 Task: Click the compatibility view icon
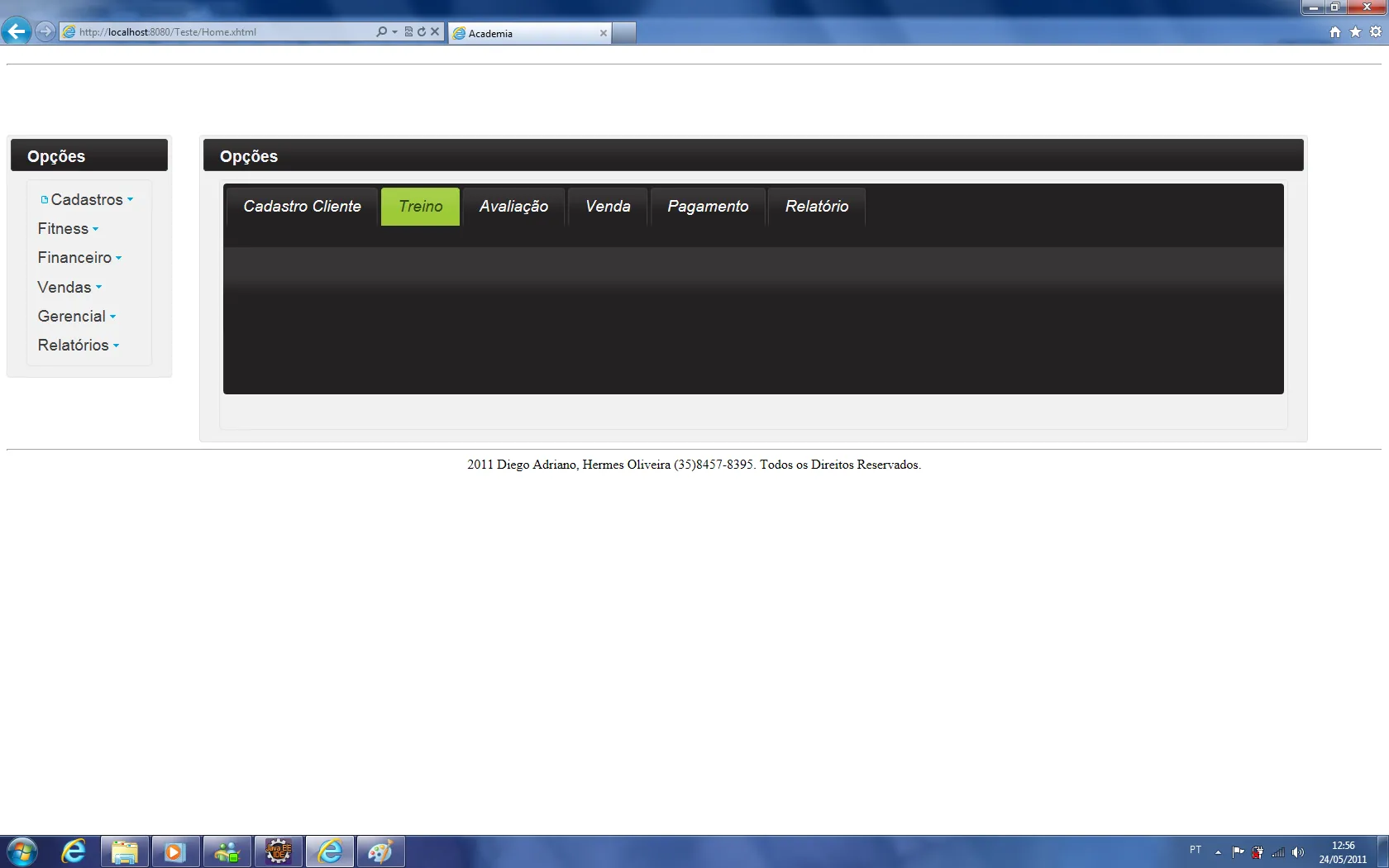408,31
